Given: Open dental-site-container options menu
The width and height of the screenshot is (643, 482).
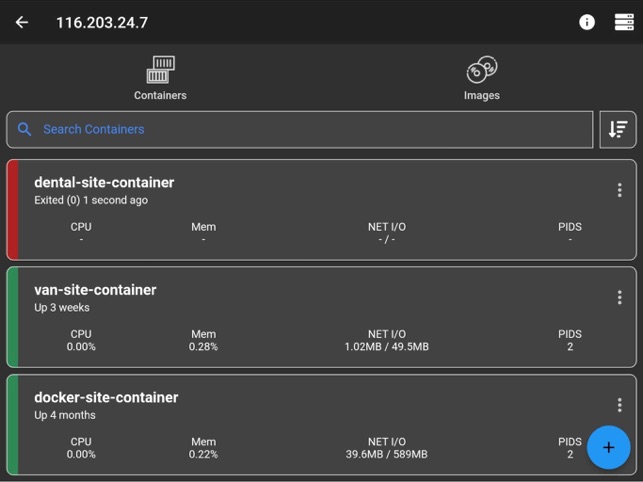Looking at the screenshot, I should 620,190.
